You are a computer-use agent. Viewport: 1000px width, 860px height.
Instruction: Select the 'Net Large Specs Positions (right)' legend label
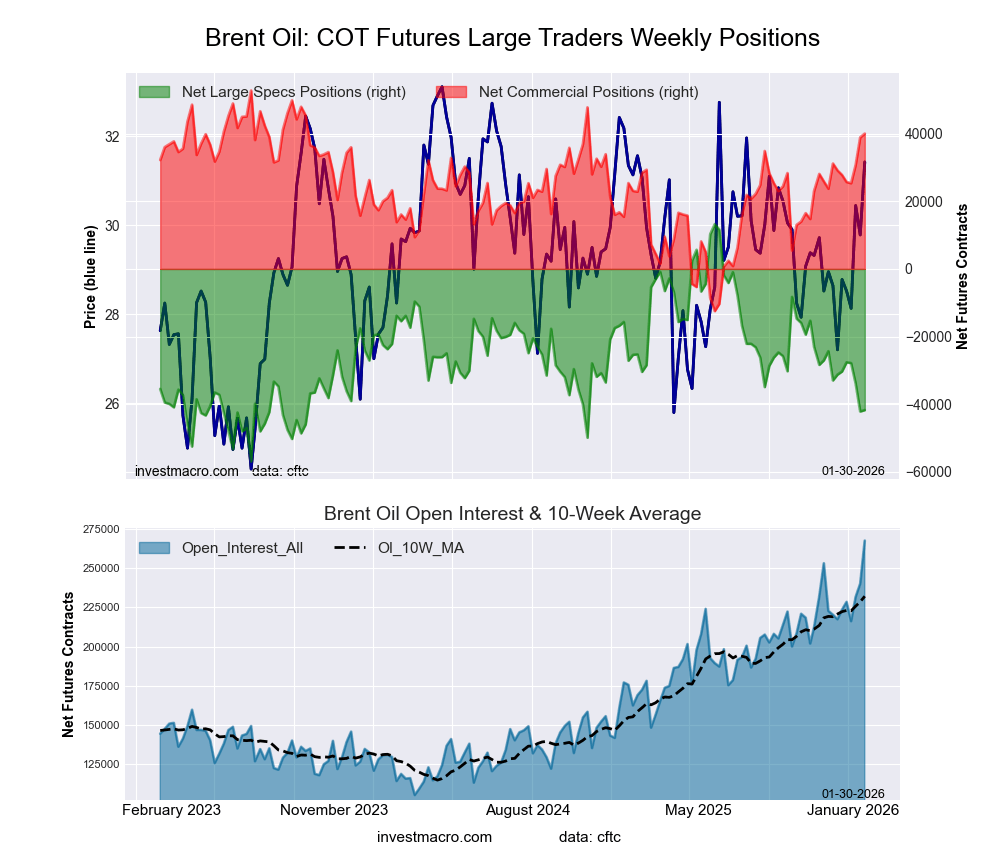click(293, 92)
